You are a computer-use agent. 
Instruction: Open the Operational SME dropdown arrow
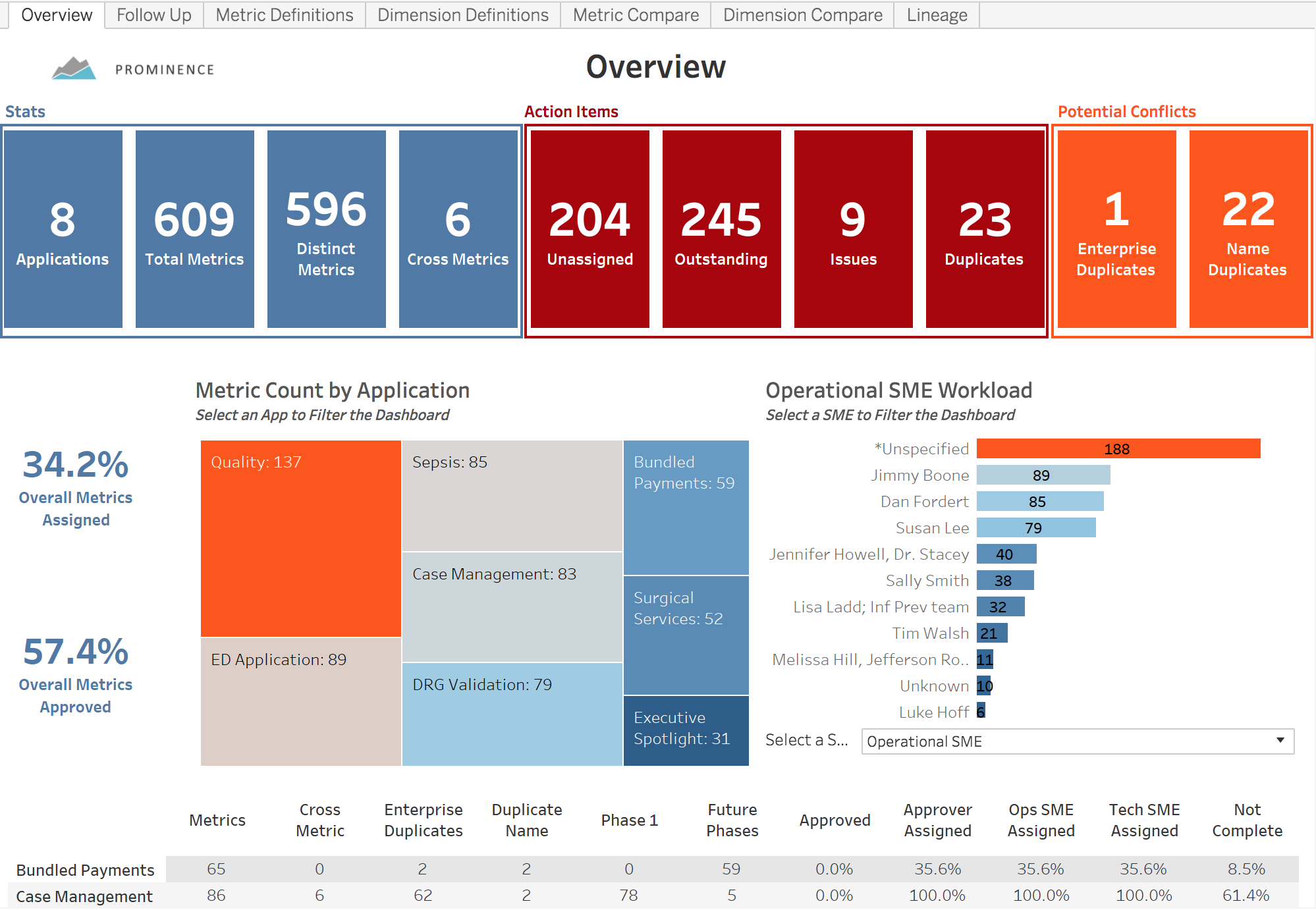pos(1280,741)
